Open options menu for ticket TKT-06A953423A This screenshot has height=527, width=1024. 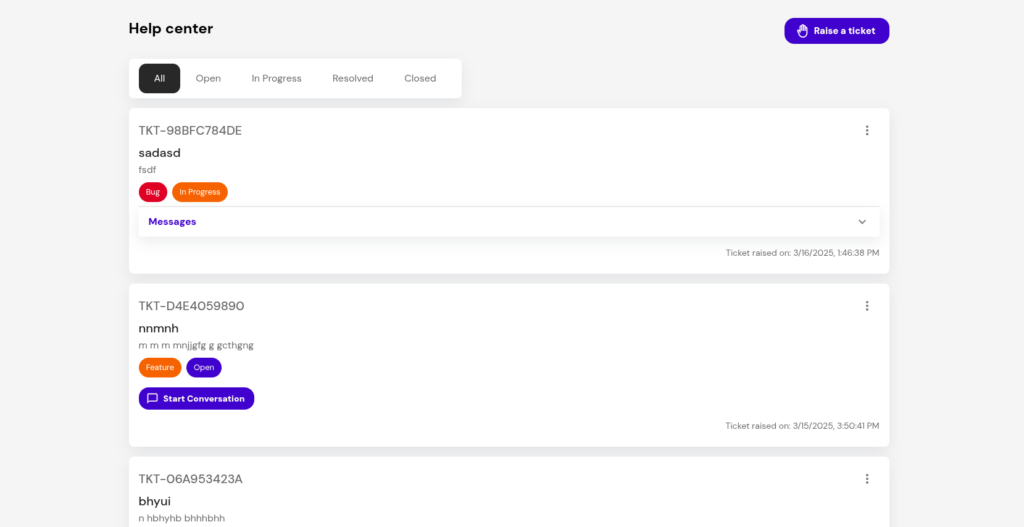(867, 479)
